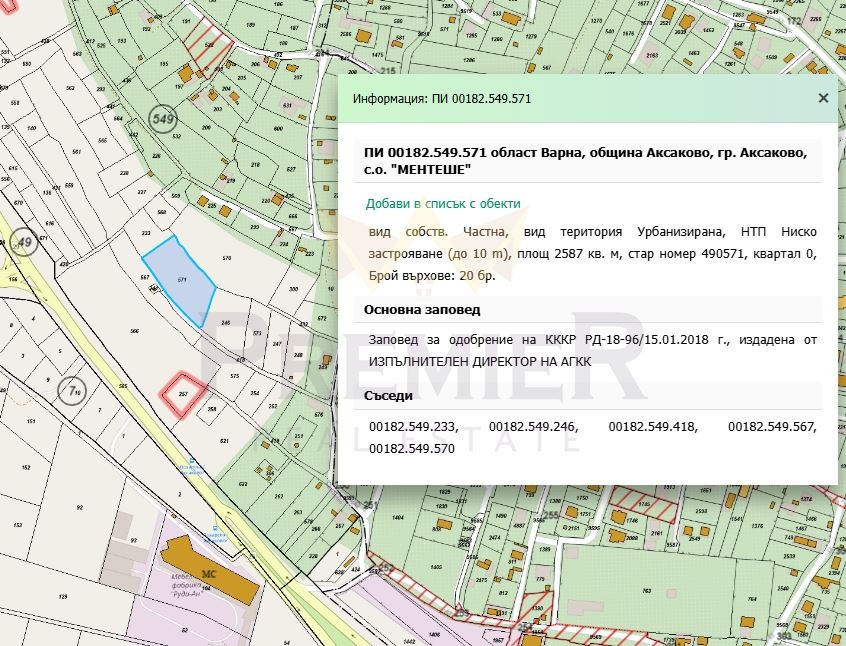Click the road number badge 549

pyautogui.click(x=163, y=118)
